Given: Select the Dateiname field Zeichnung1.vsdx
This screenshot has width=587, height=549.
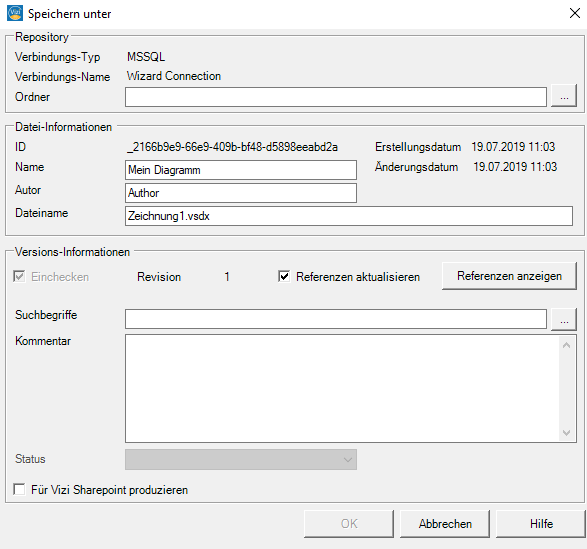Looking at the screenshot, I should 349,216.
